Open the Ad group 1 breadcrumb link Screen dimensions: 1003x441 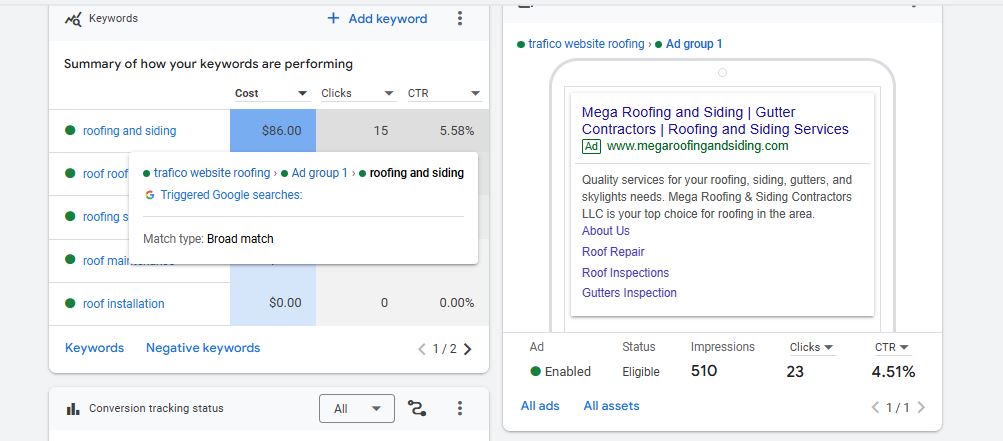pos(693,44)
